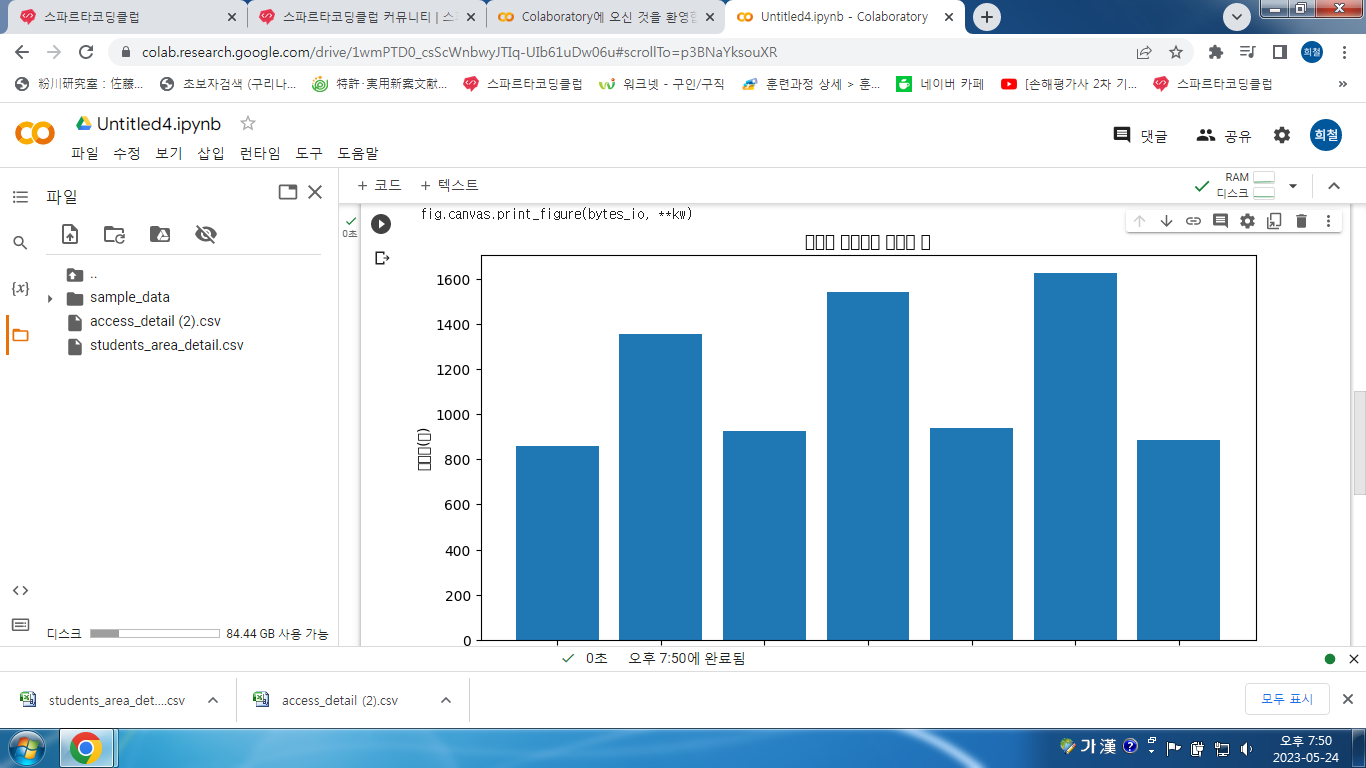Open more cell actions three dots
This screenshot has height=768, width=1366.
pyautogui.click(x=1328, y=221)
